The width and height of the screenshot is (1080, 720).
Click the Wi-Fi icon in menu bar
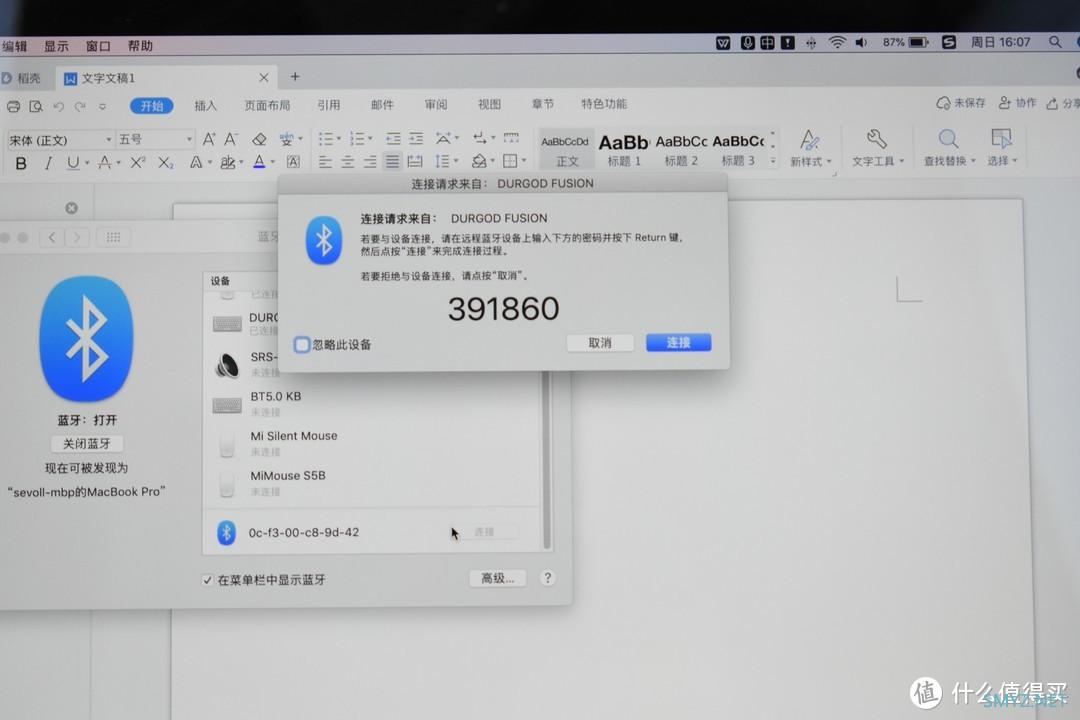836,43
